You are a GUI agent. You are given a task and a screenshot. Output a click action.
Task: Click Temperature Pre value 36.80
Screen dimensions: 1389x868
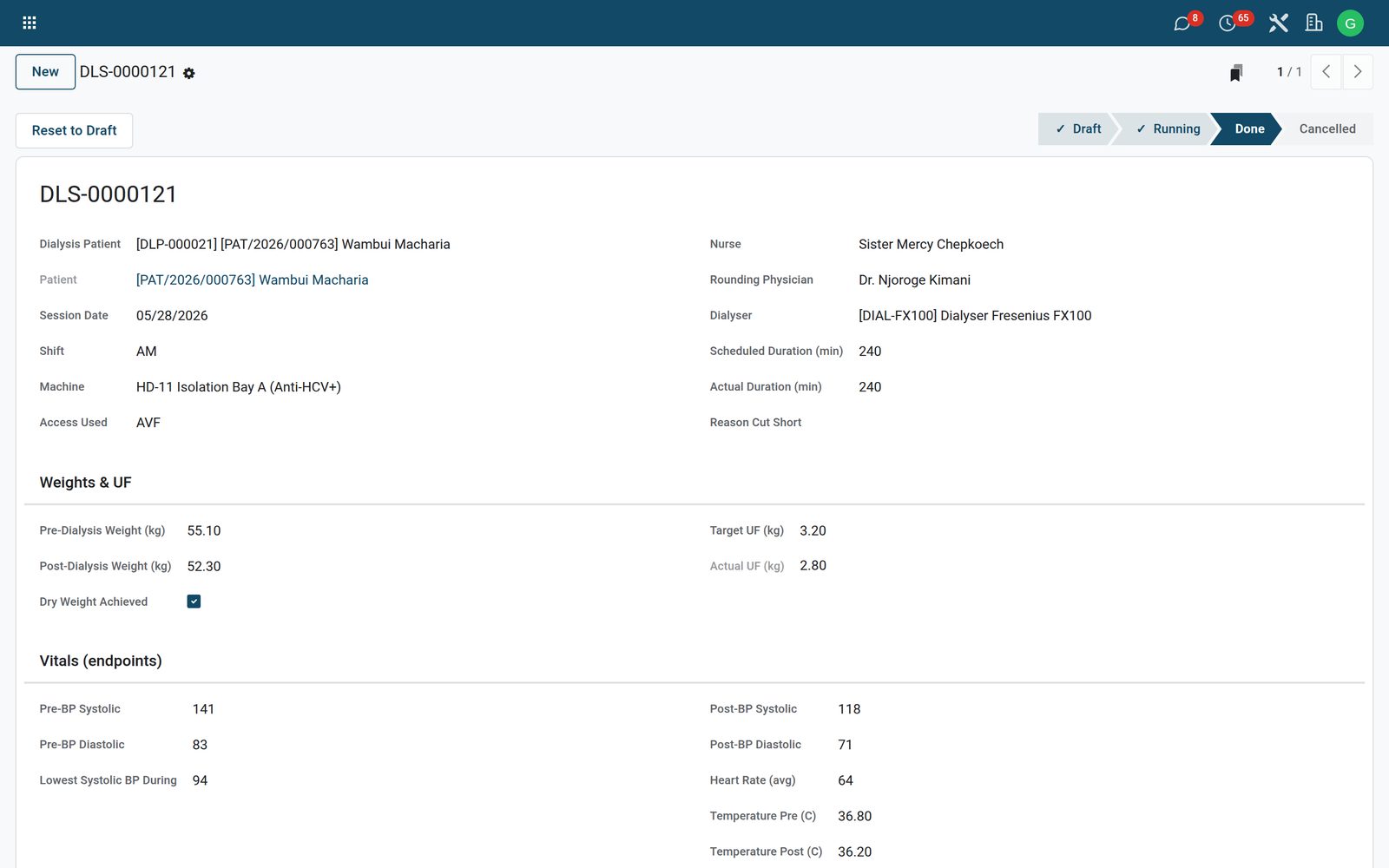pyautogui.click(x=854, y=816)
